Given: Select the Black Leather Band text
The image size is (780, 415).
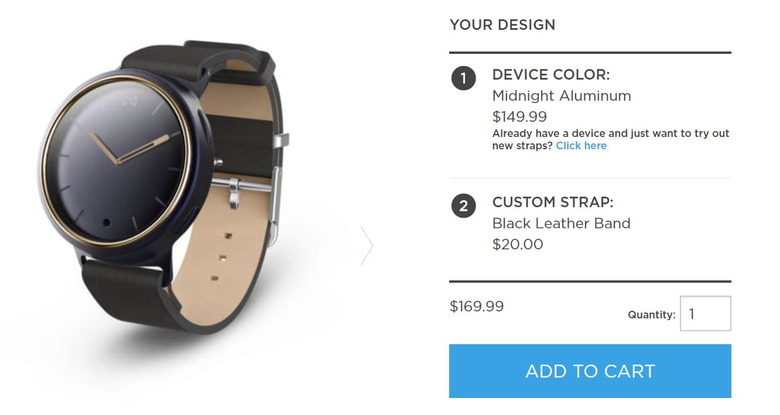Looking at the screenshot, I should click(561, 223).
